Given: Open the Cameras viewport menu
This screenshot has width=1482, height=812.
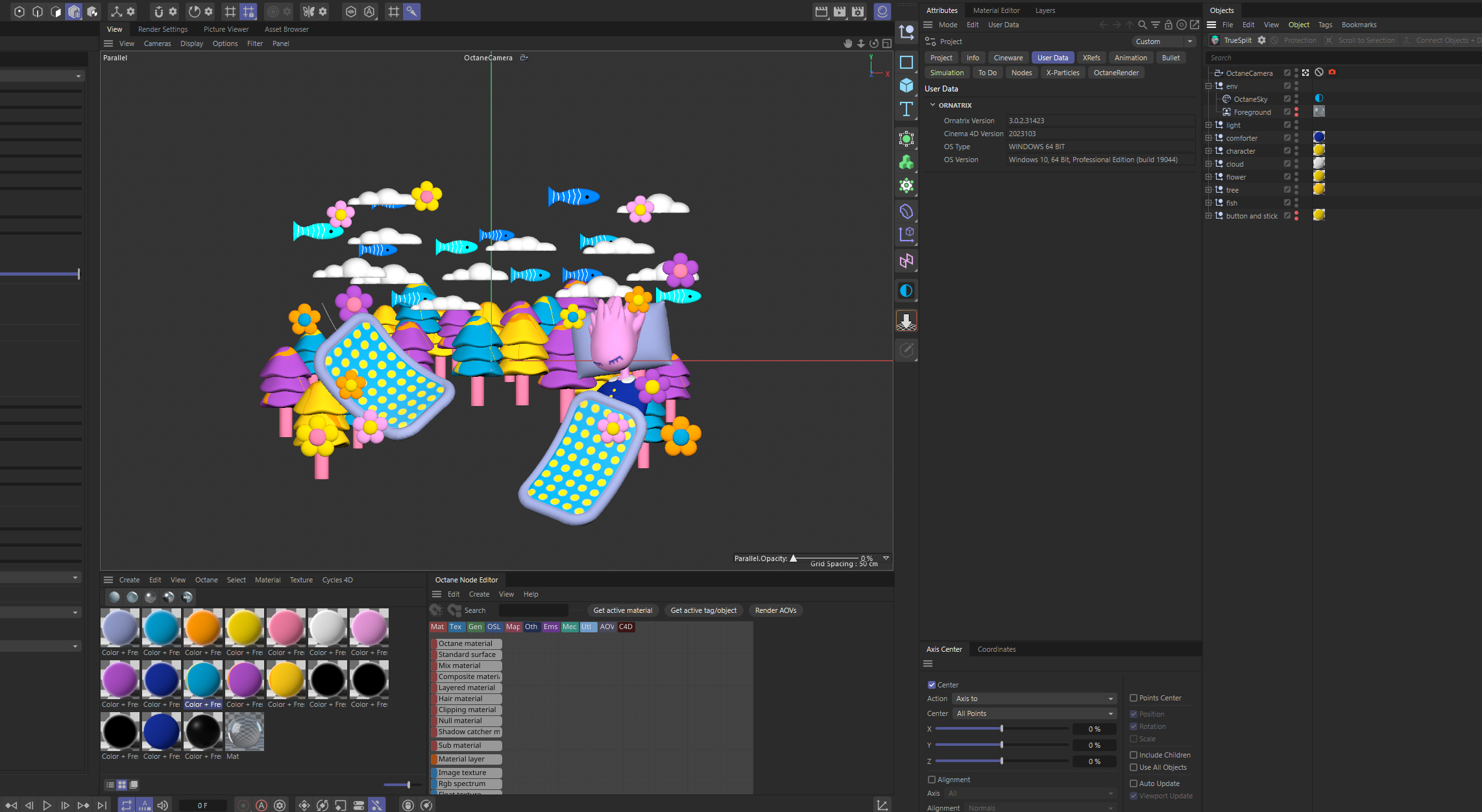Looking at the screenshot, I should [x=157, y=43].
